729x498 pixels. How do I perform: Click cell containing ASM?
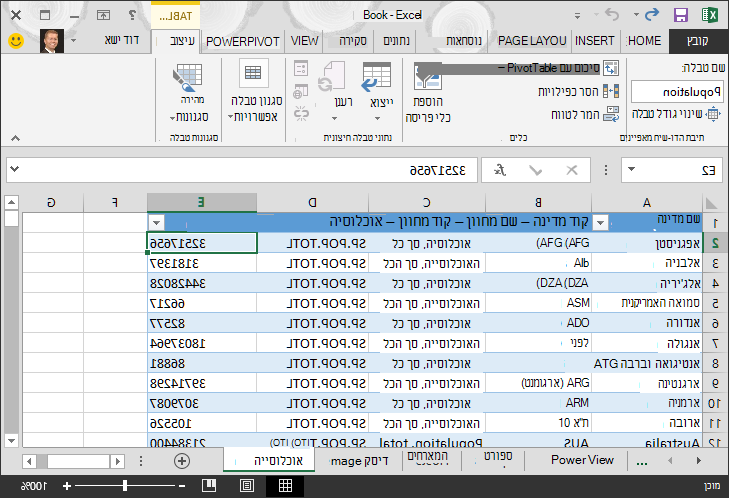538,303
